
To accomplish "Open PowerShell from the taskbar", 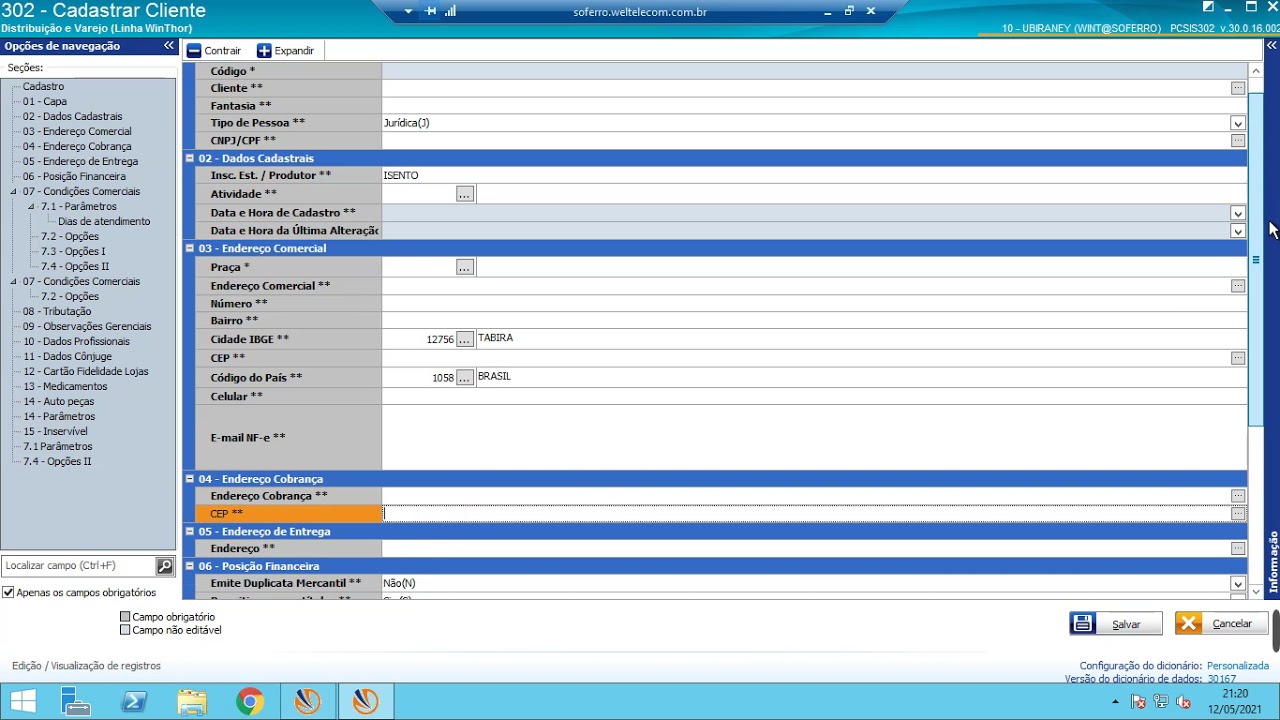I will click(134, 701).
